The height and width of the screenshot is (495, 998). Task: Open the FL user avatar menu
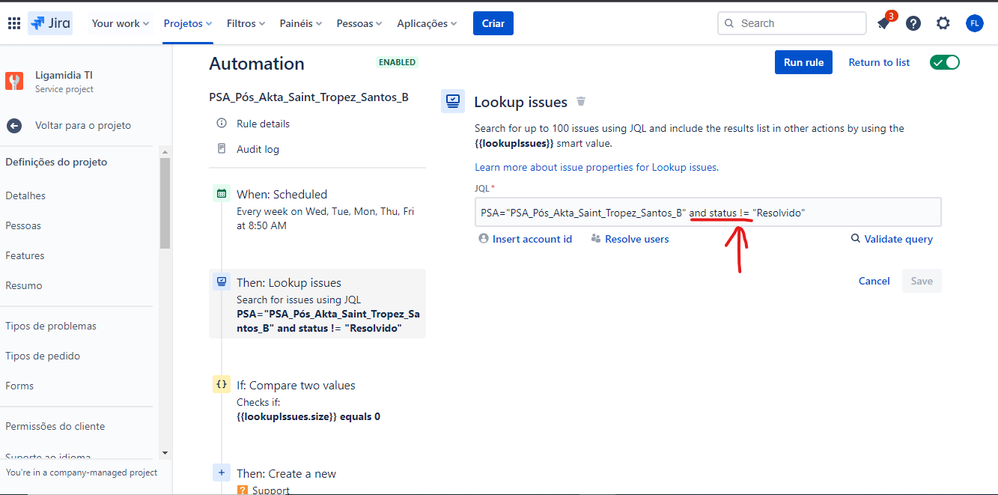[974, 24]
